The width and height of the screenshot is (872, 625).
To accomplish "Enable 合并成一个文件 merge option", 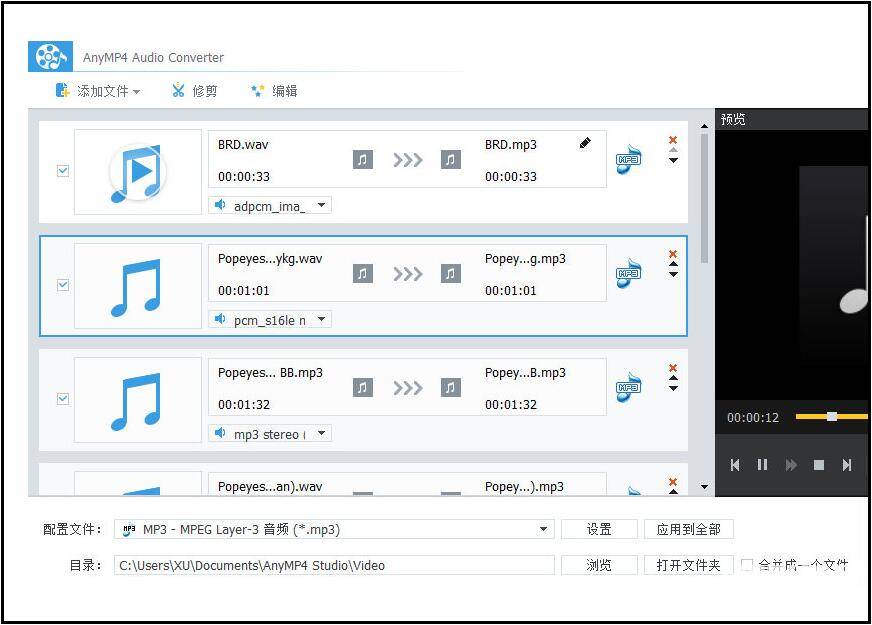I will (744, 564).
